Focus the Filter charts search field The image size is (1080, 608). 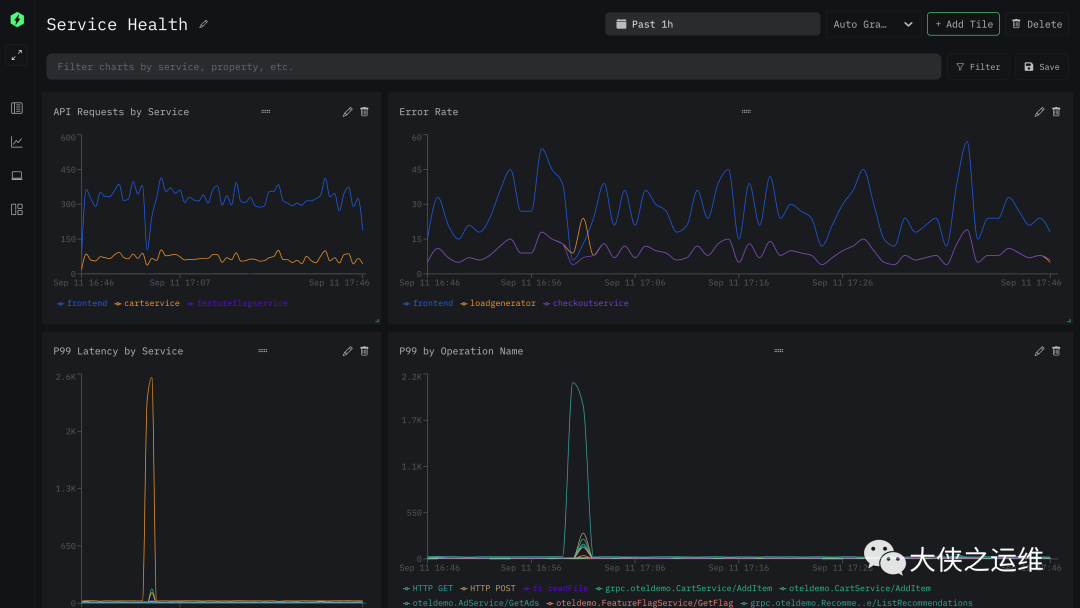tap(493, 67)
